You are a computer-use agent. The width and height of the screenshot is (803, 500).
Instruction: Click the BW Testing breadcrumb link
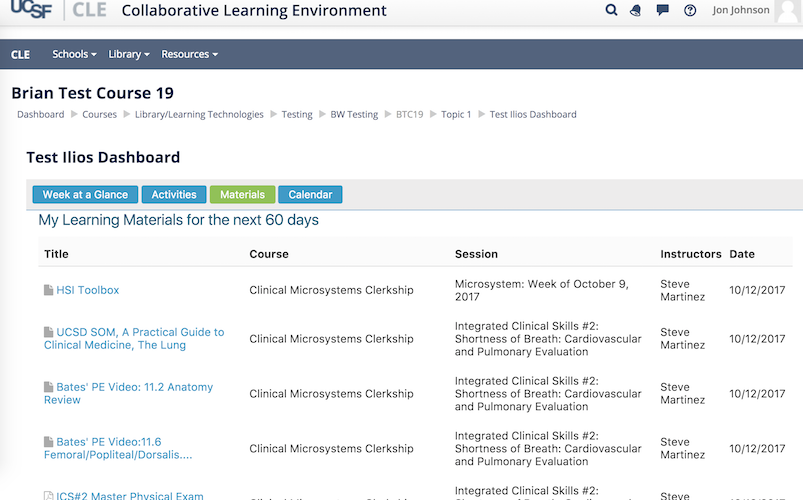(x=354, y=115)
